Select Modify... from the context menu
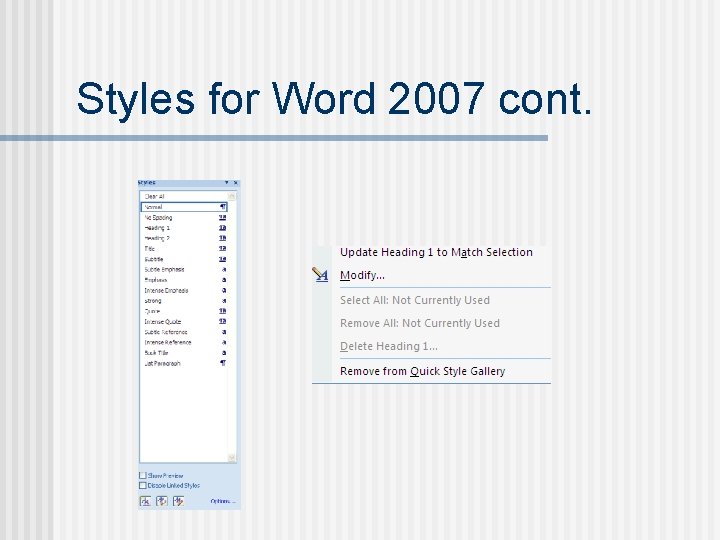Image resolution: width=720 pixels, height=540 pixels. (362, 275)
